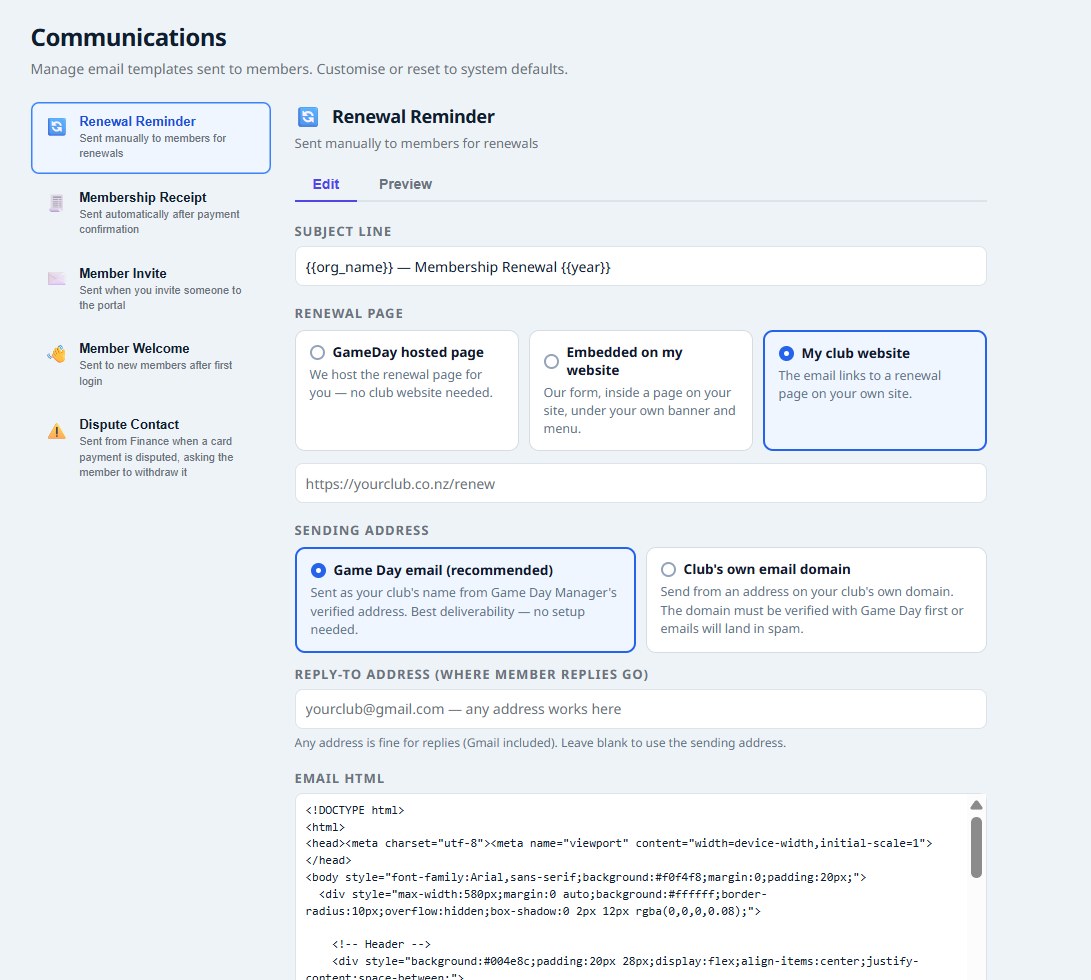Click the 'The email links to a renewal' description
The width and height of the screenshot is (1091, 980).
859,384
